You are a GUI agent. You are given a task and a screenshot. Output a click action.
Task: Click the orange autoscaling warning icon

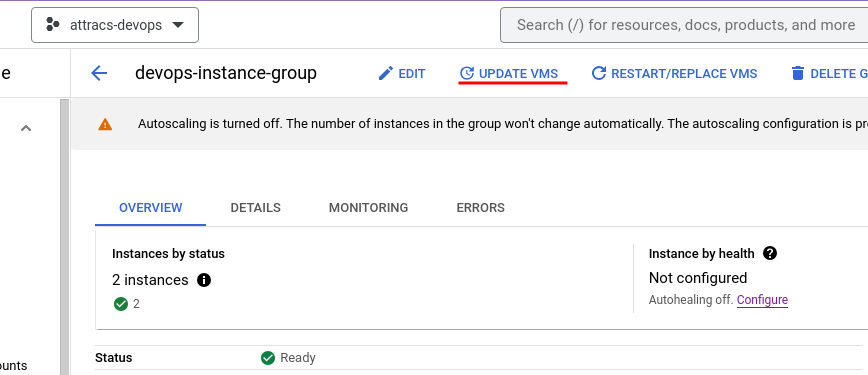[x=105, y=124]
